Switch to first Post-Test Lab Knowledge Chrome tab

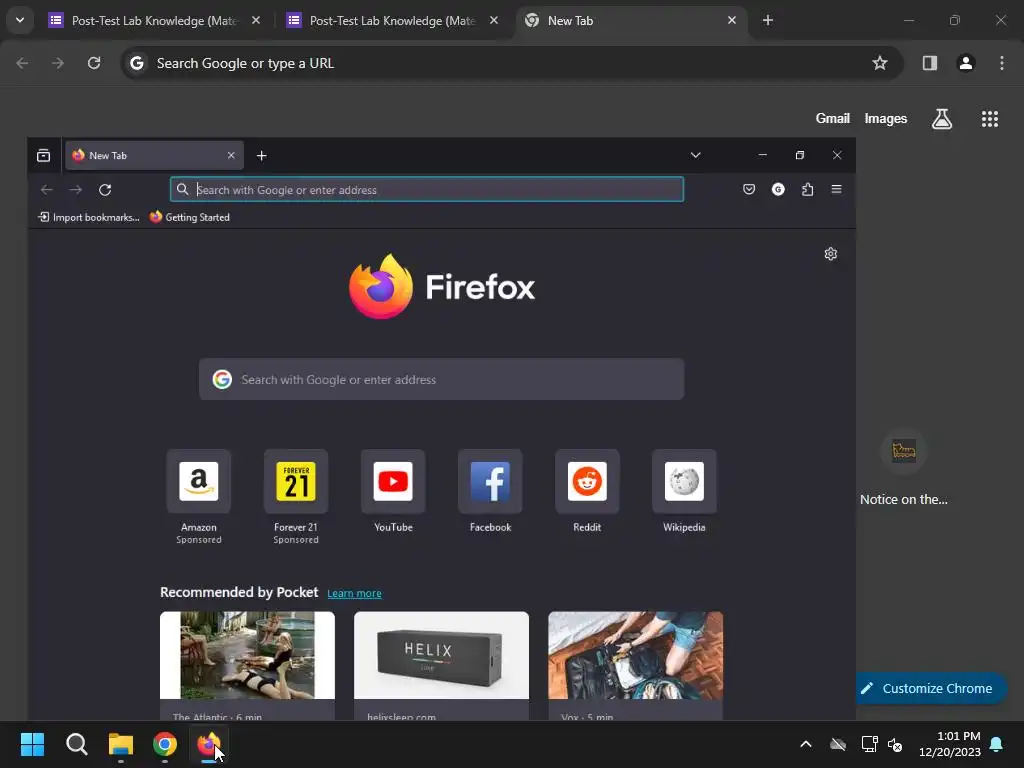click(x=154, y=20)
